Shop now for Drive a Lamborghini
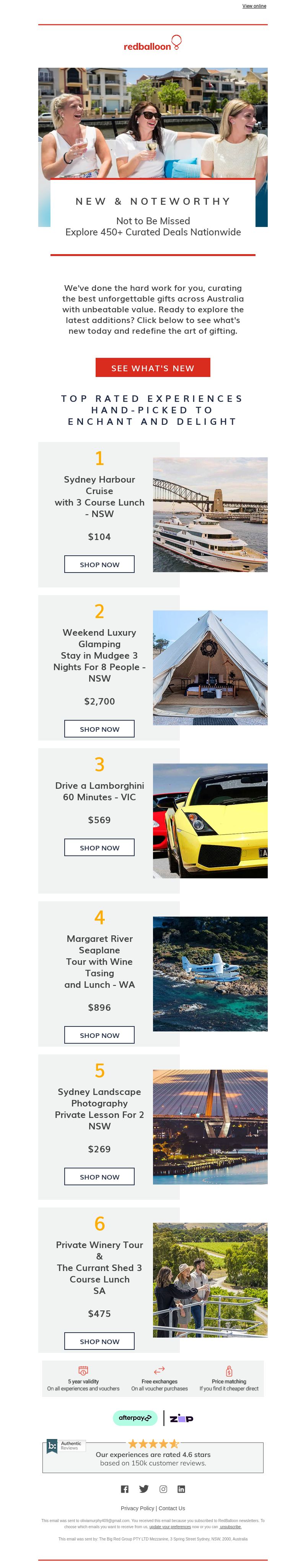306x1568 pixels. (100, 847)
